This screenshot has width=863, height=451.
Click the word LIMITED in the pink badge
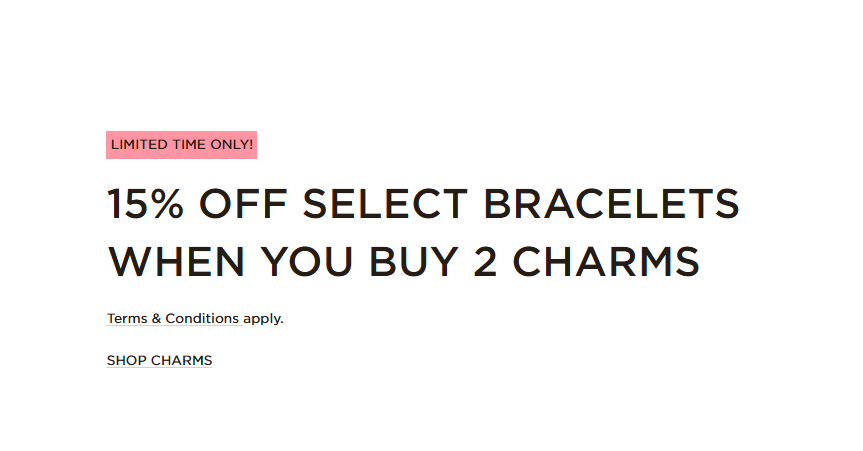point(137,145)
